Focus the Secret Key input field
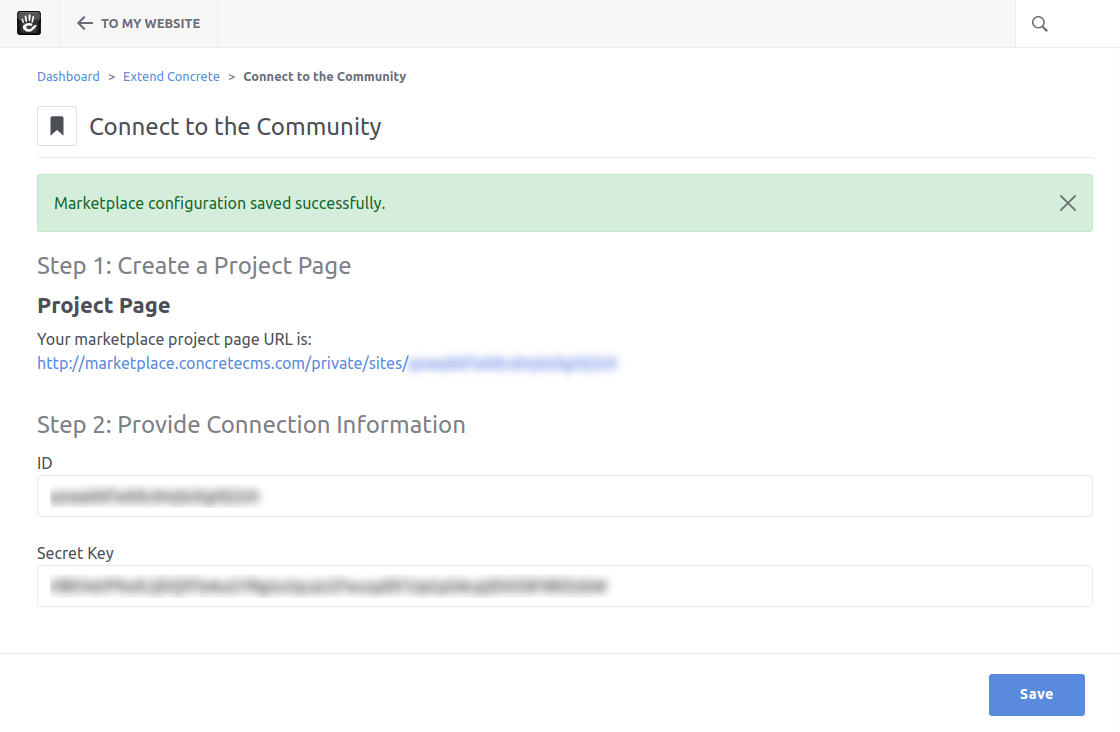Viewport: 1120px width, 732px height. (564, 586)
